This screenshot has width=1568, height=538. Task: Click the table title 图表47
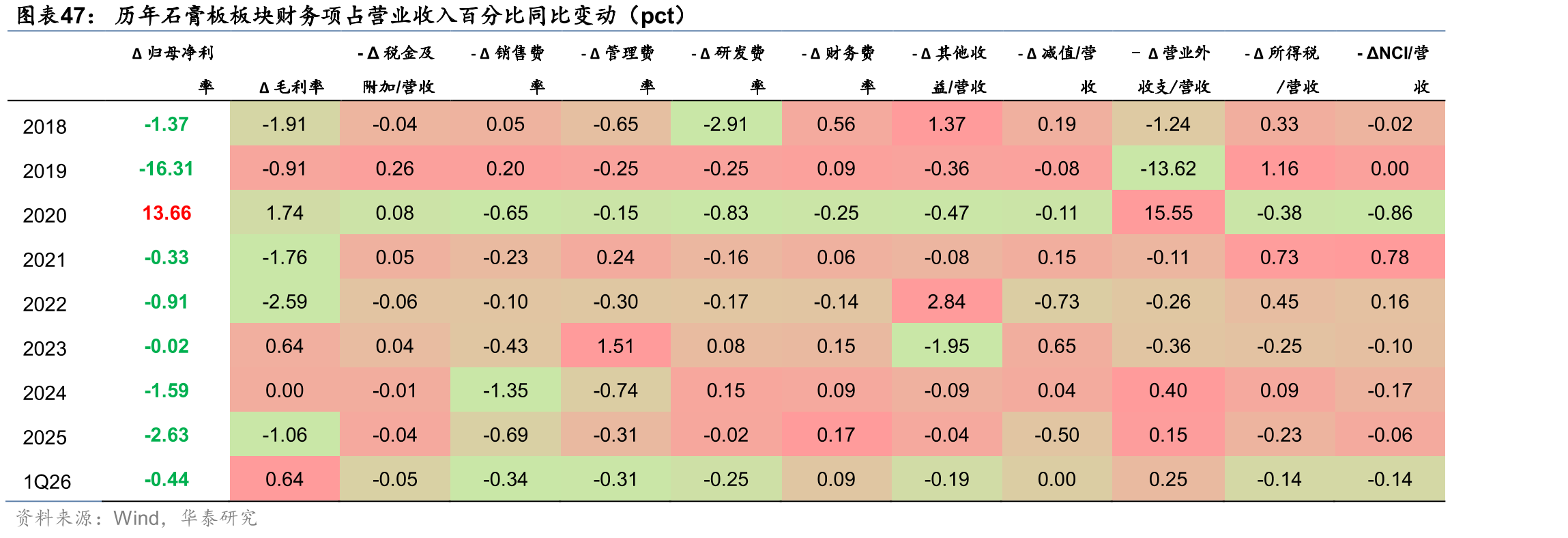click(55, 15)
